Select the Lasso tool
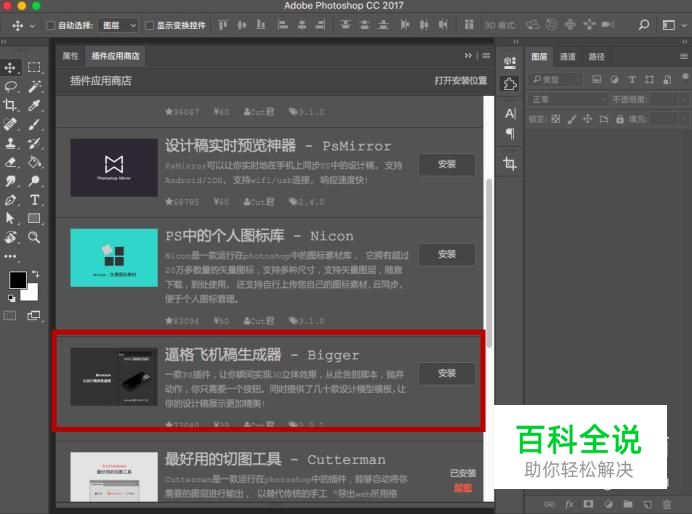 [x=11, y=86]
